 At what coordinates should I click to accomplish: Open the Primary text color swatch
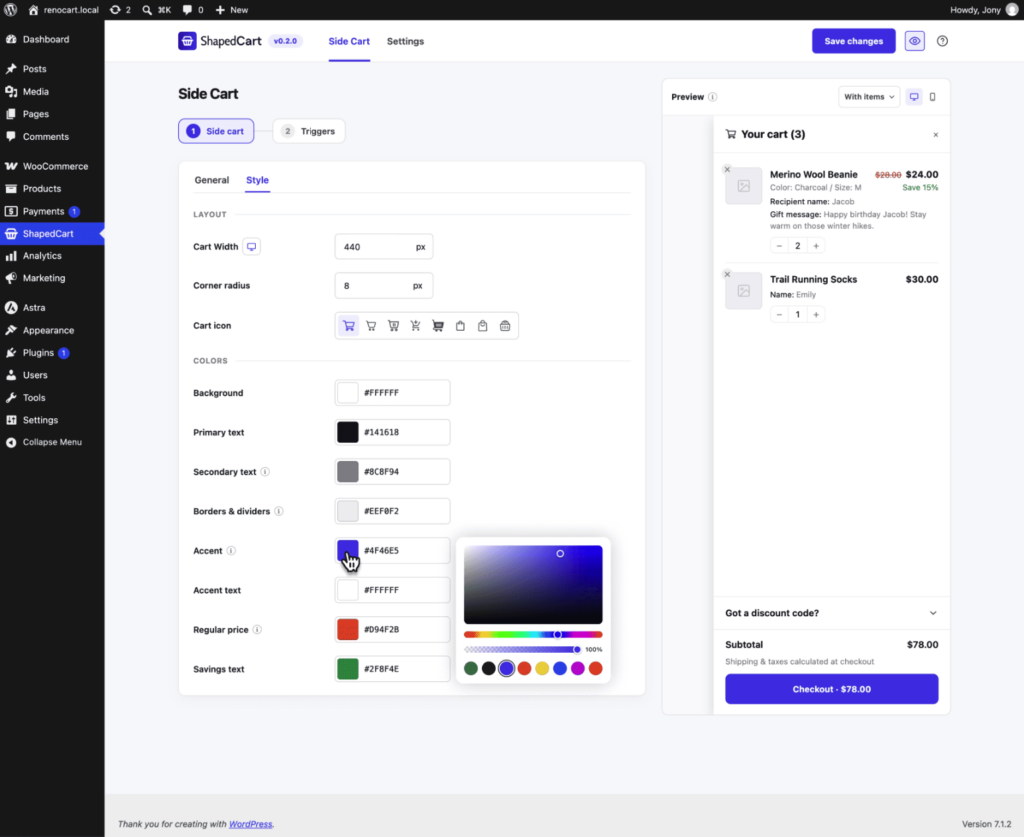click(347, 432)
